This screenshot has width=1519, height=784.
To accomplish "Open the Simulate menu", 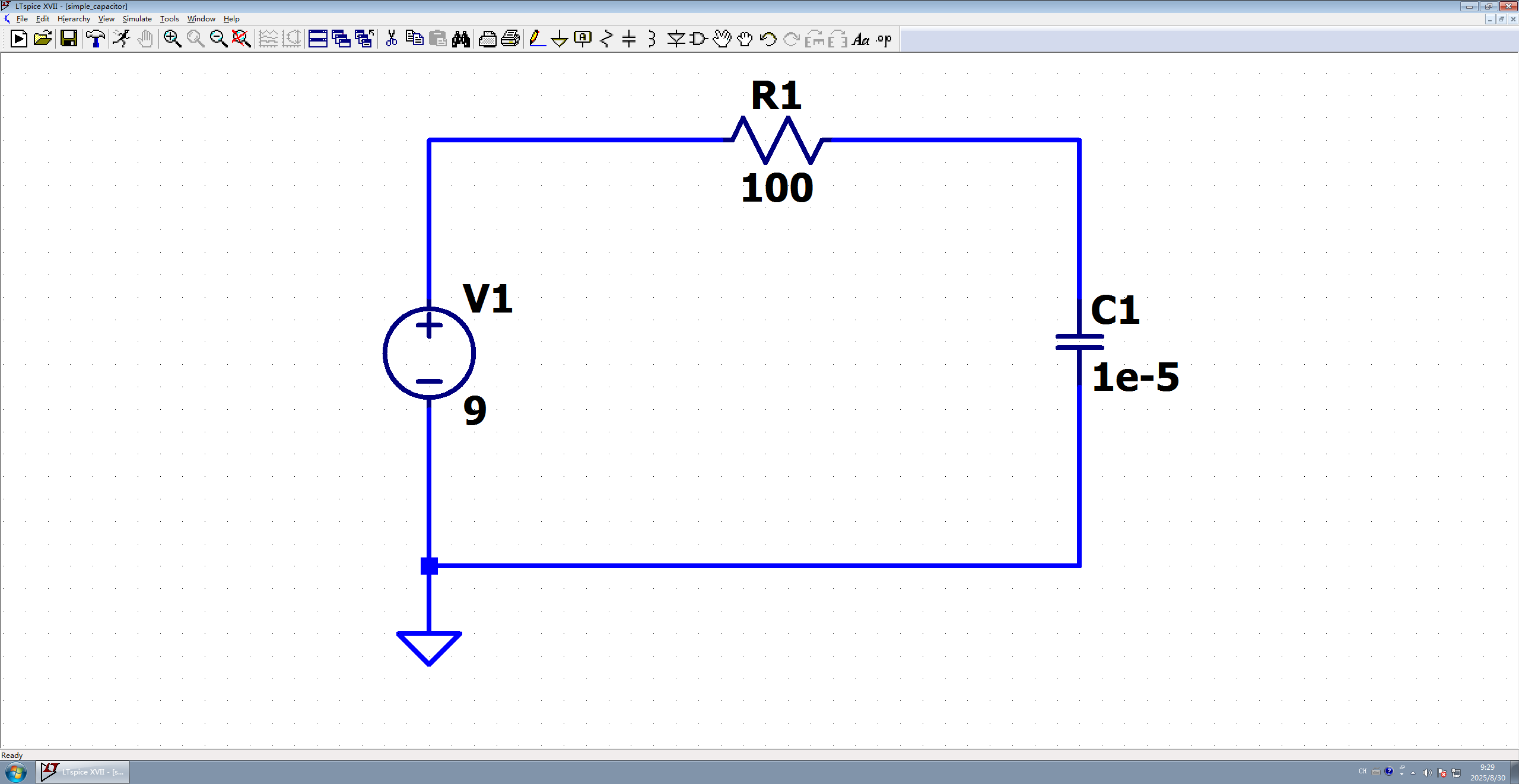I will tap(137, 19).
